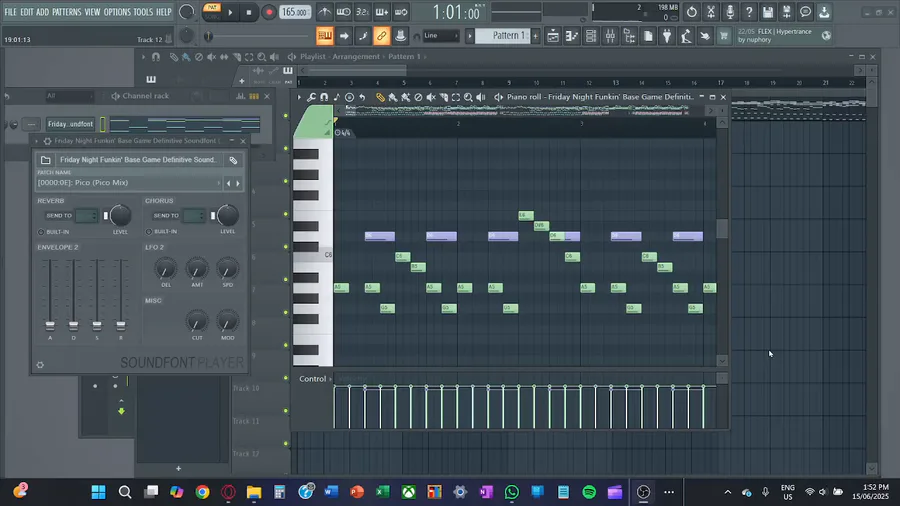
Task: Select the Piano roll select tool
Action: [456, 98]
